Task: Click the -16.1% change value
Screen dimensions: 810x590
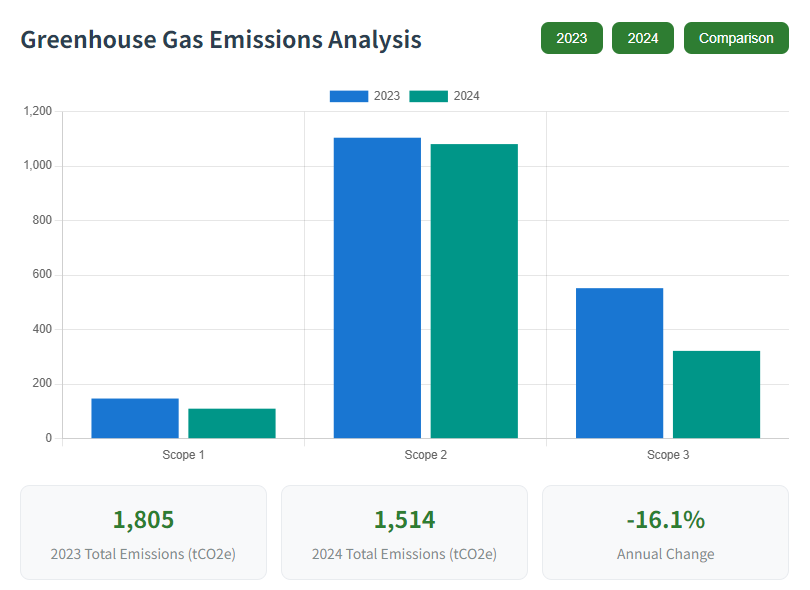Action: [x=665, y=520]
